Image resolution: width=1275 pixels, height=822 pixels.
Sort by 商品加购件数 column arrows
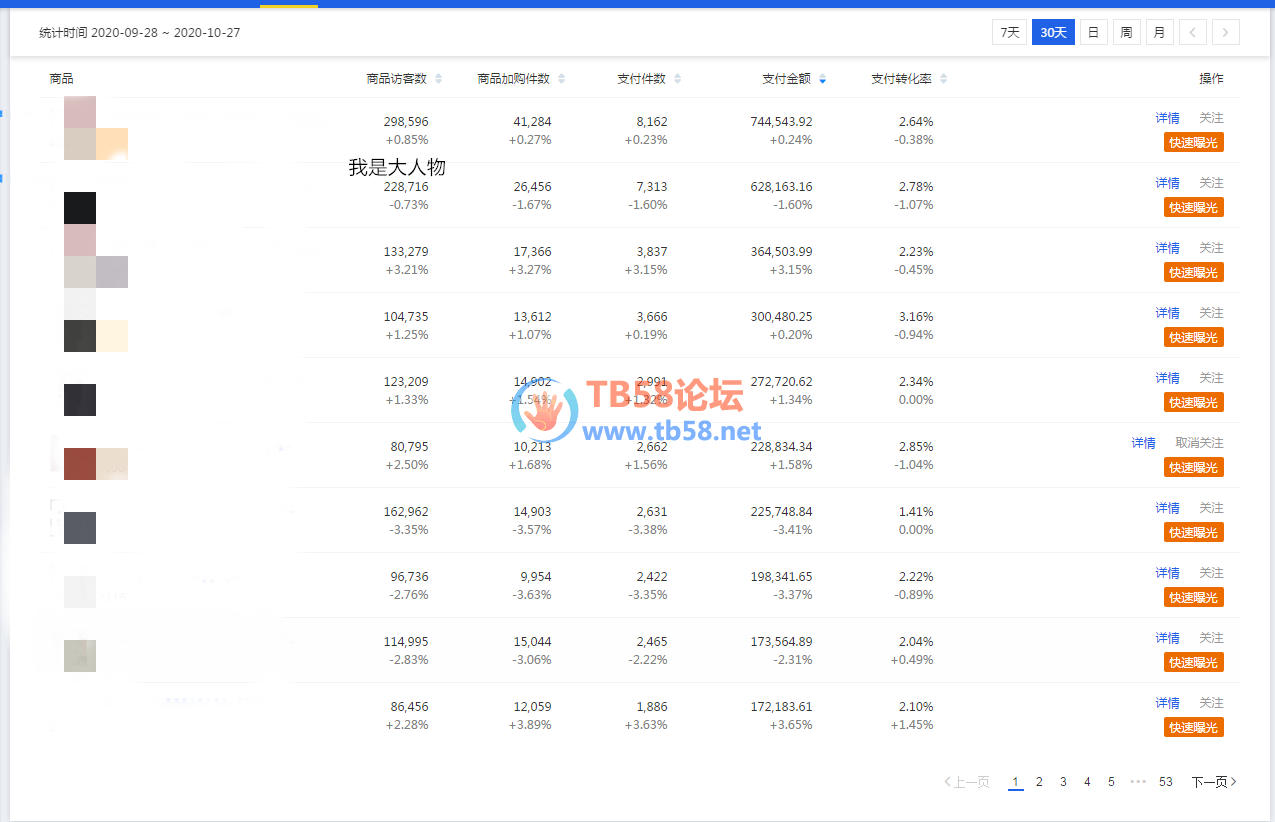tap(561, 79)
